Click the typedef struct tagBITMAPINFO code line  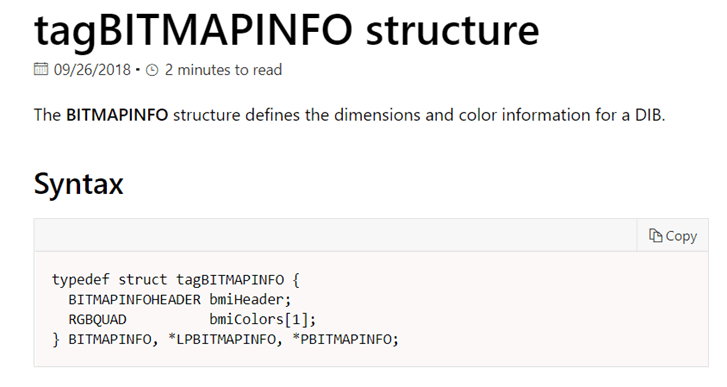point(176,280)
